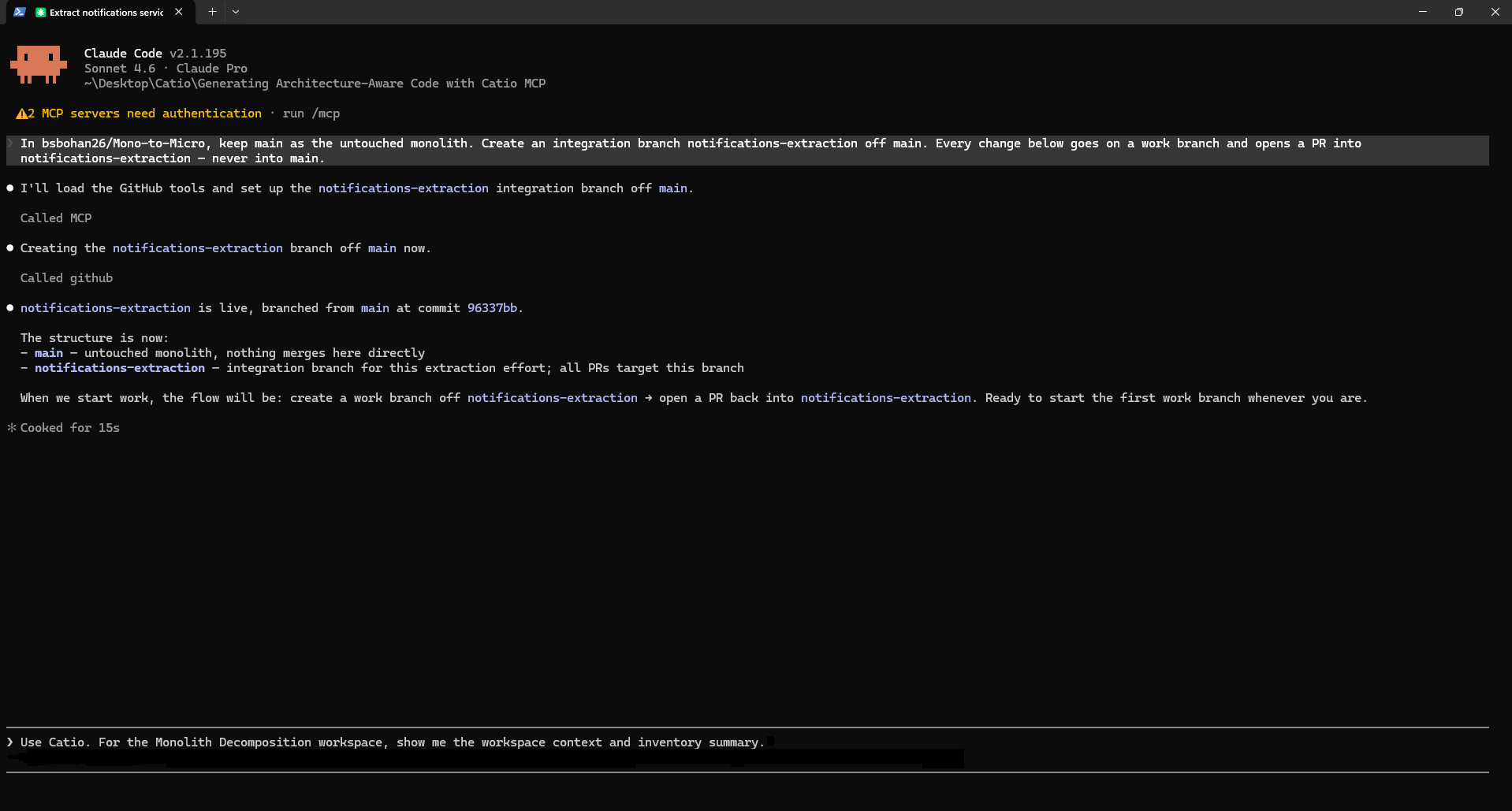Minimize the terminal window

(1423, 12)
